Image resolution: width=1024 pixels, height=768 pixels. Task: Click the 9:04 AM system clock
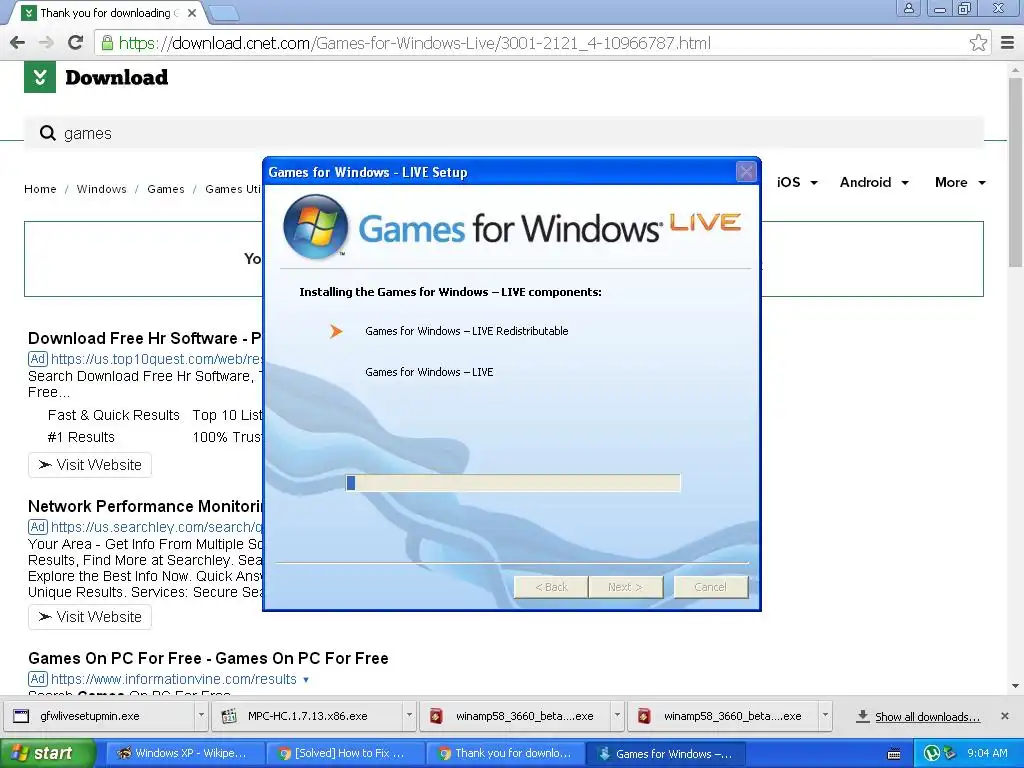click(987, 753)
